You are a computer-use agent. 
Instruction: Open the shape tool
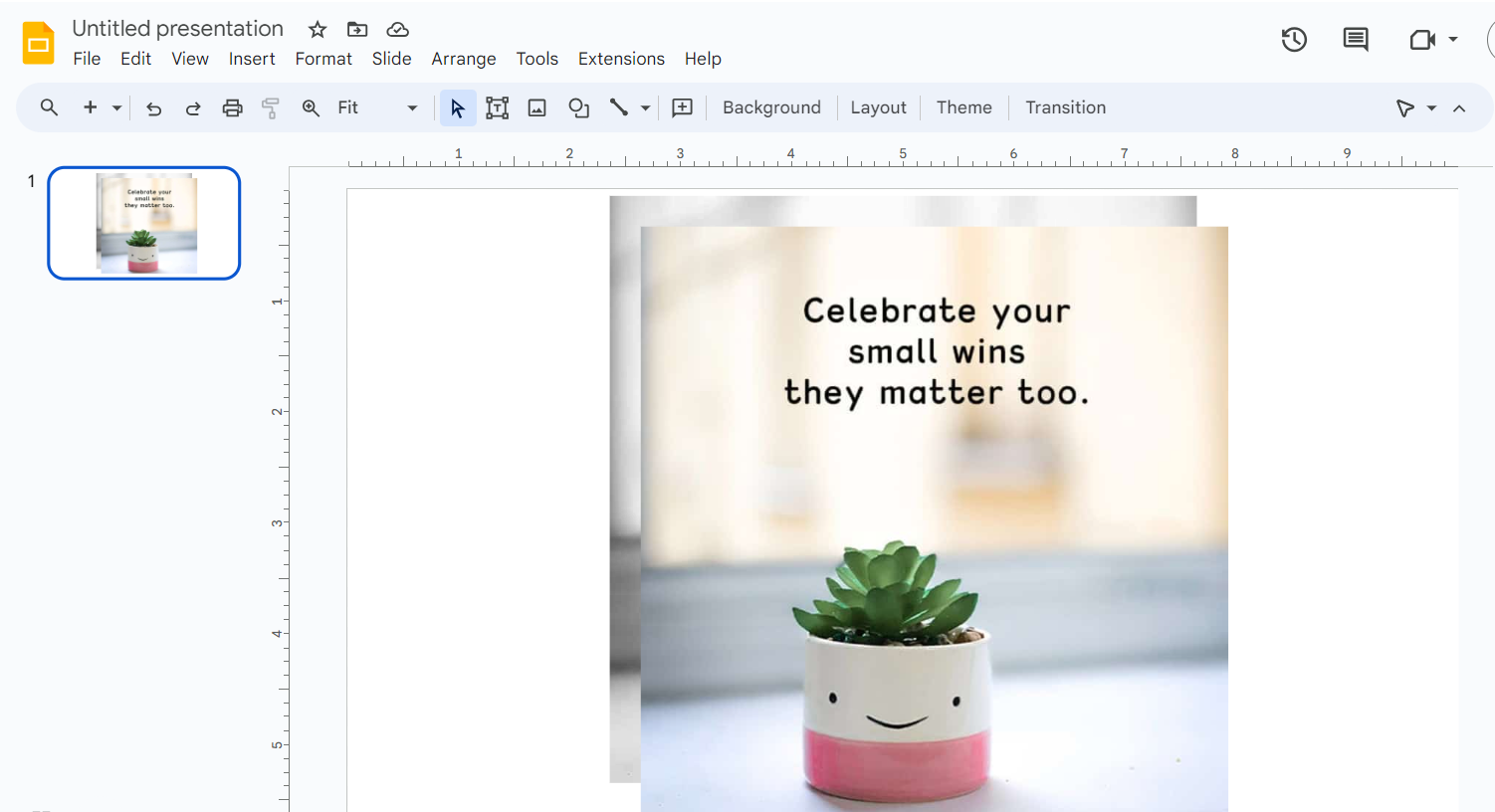[x=578, y=107]
